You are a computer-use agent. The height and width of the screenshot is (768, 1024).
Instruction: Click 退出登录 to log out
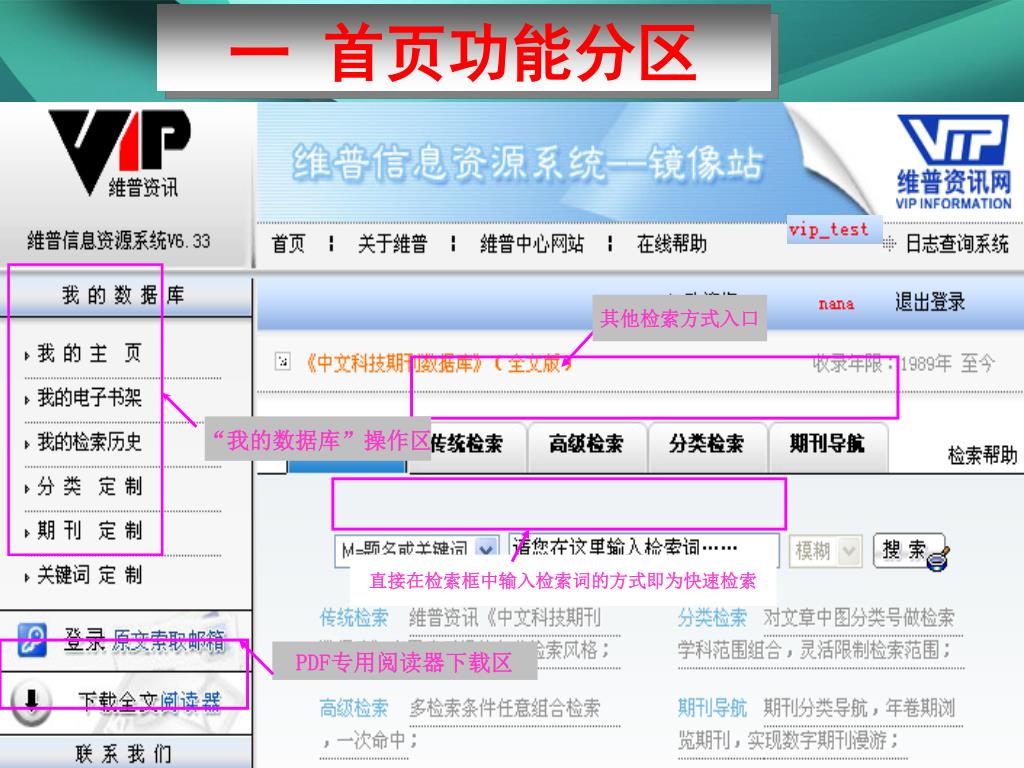coord(929,302)
